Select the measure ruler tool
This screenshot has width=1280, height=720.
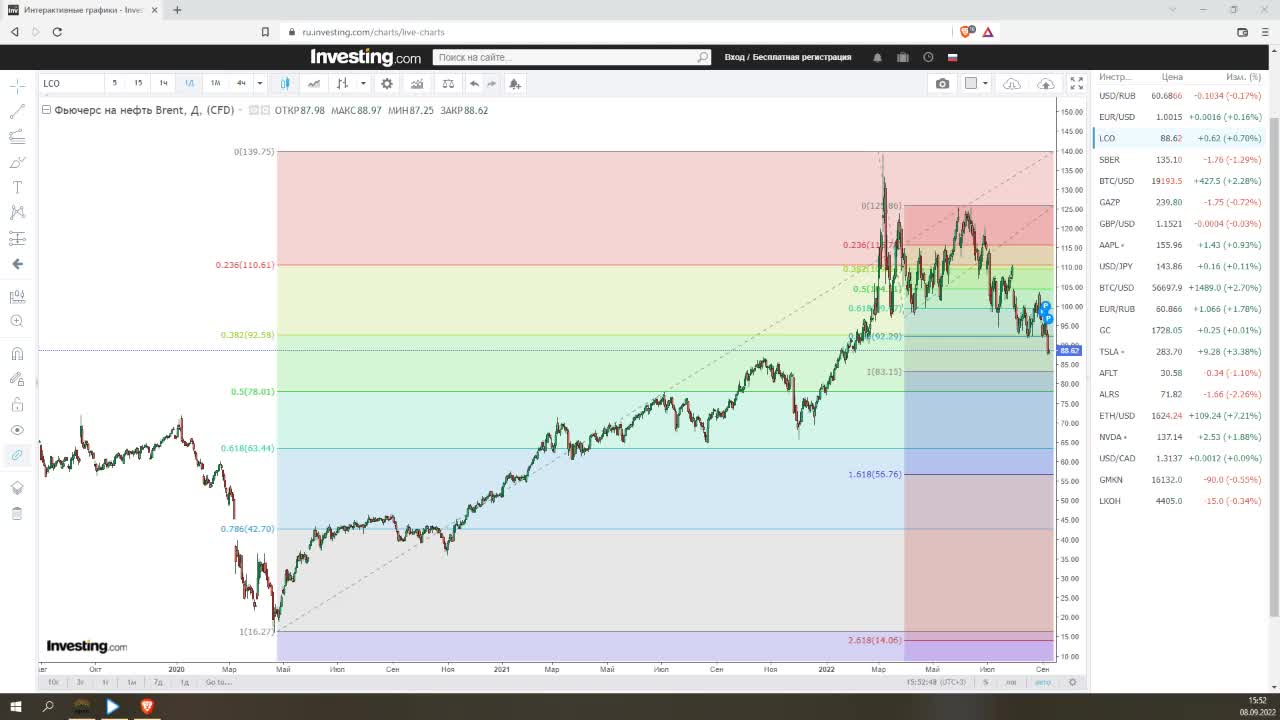coord(17,297)
